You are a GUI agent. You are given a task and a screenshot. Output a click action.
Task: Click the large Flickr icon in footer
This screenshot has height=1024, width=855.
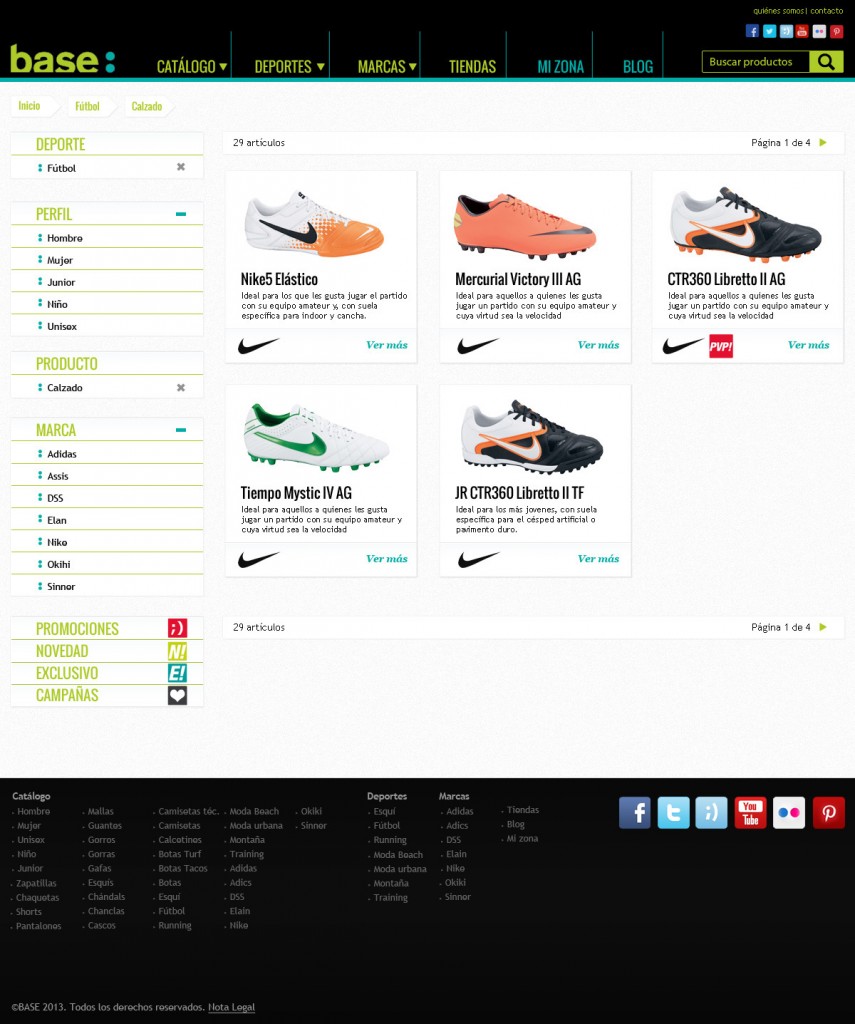(x=789, y=812)
